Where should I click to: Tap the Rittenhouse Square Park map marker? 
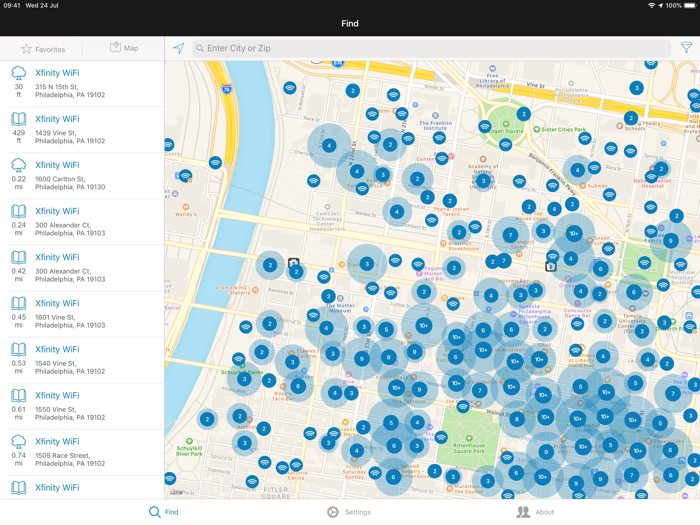469,438
